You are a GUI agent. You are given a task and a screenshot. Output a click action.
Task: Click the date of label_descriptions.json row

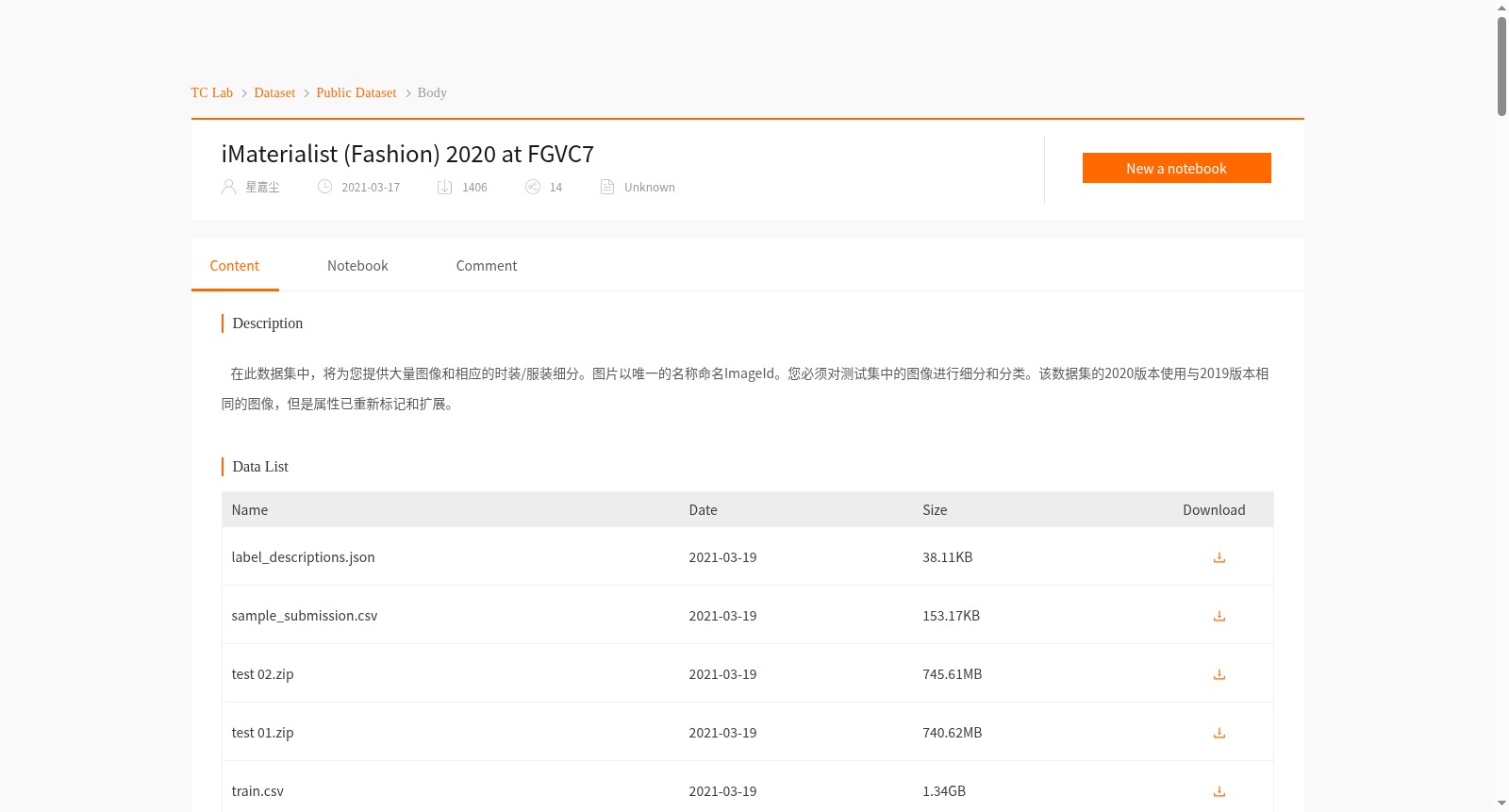click(x=722, y=557)
